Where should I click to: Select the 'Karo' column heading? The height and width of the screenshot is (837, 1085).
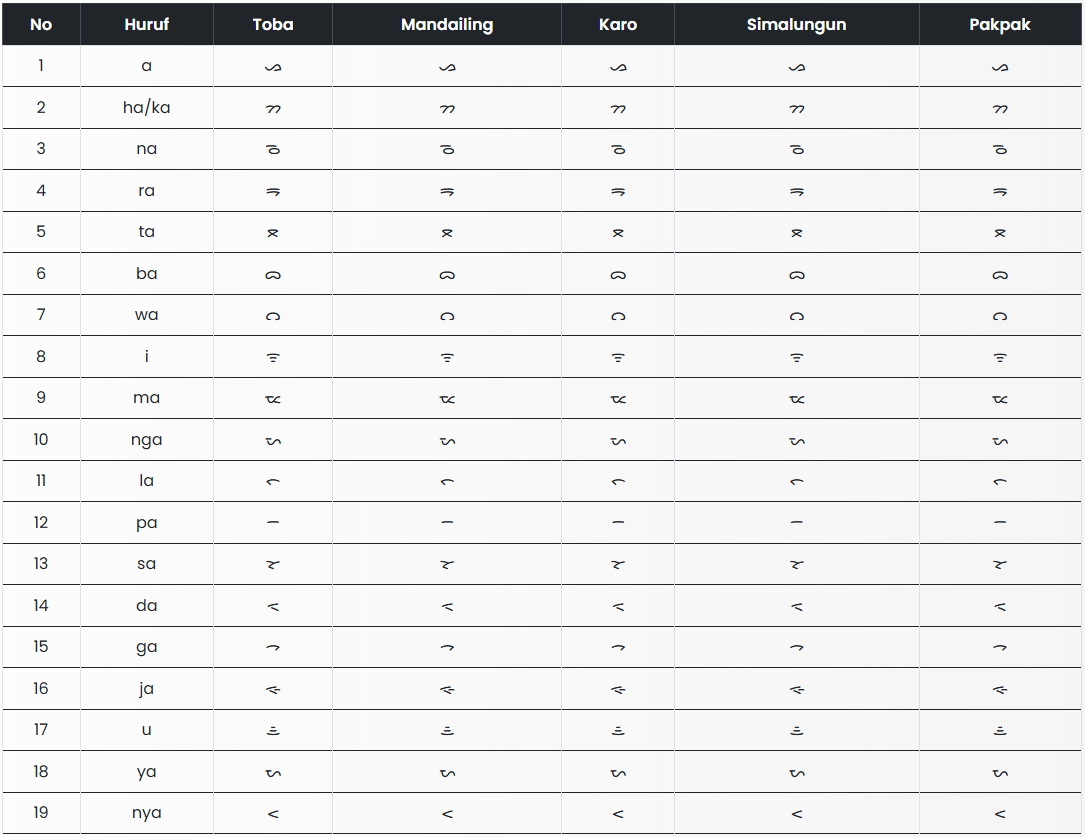618,24
